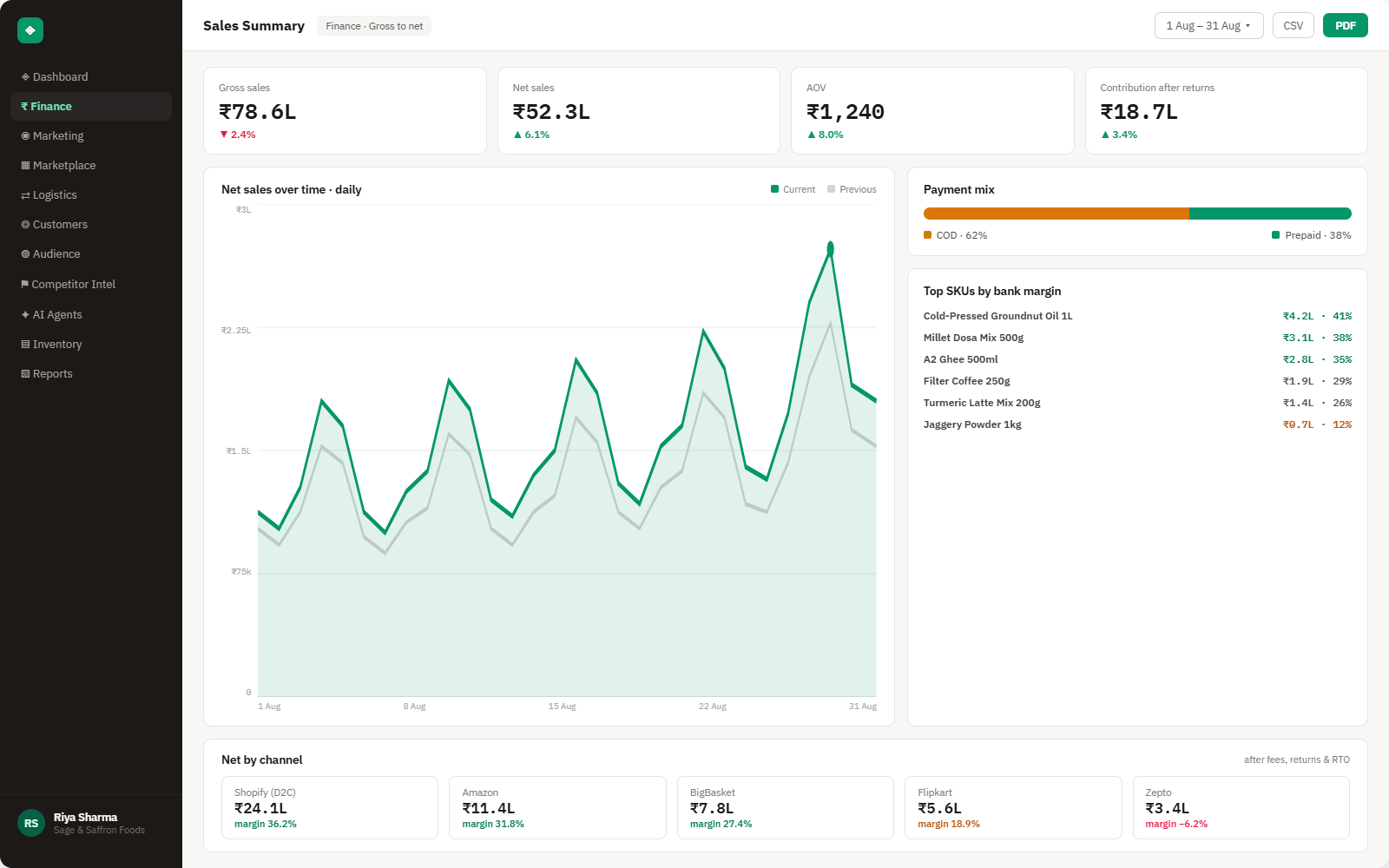Navigate to Competitor Intel

[x=91, y=285]
